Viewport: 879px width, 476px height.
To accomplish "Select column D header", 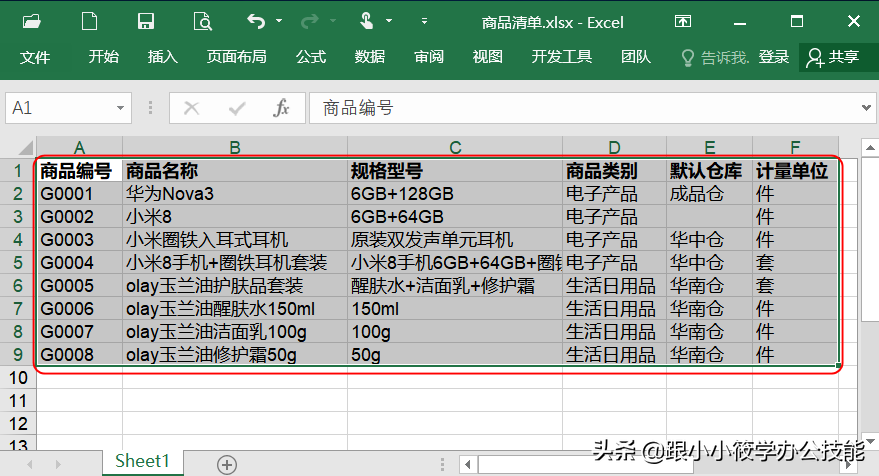I will [614, 147].
